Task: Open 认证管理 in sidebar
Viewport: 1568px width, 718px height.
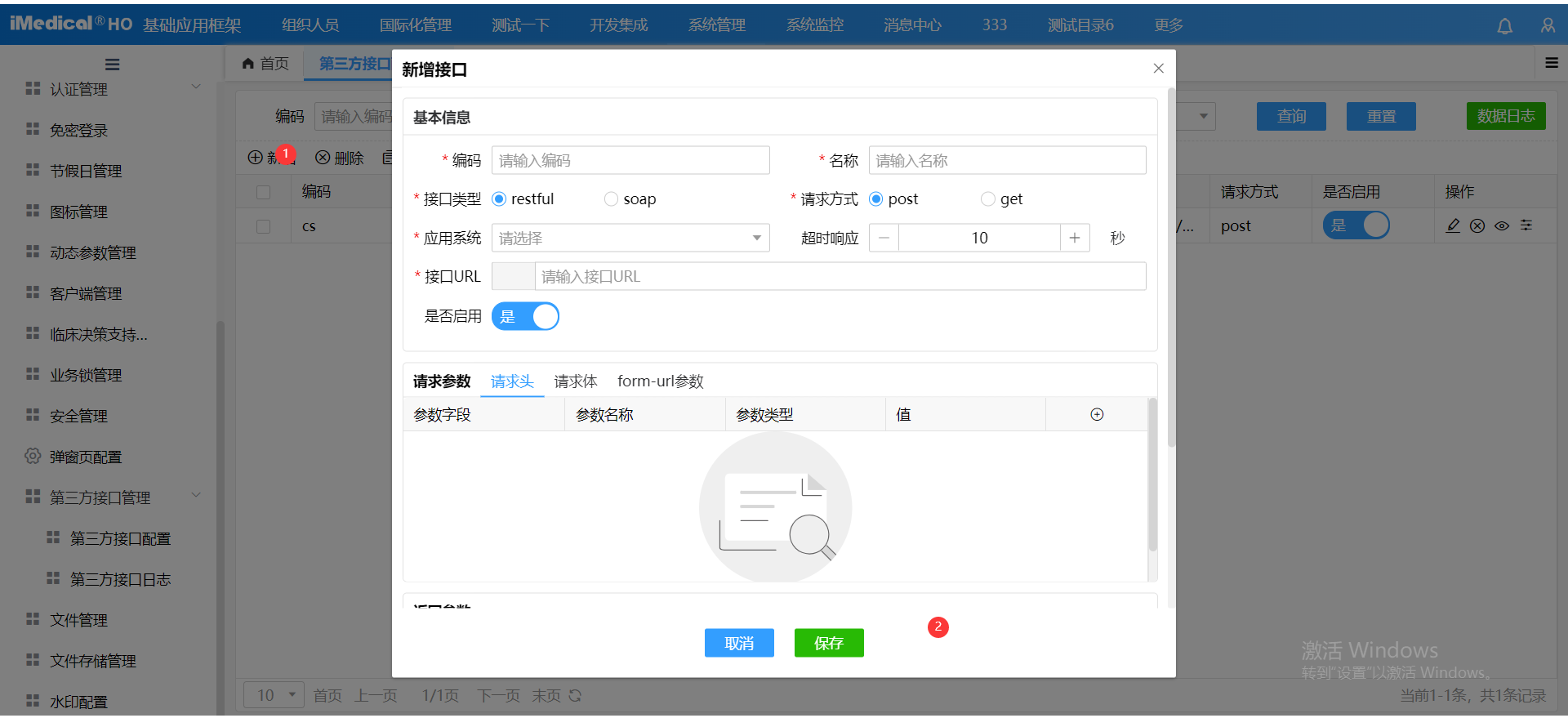Action: 78,89
